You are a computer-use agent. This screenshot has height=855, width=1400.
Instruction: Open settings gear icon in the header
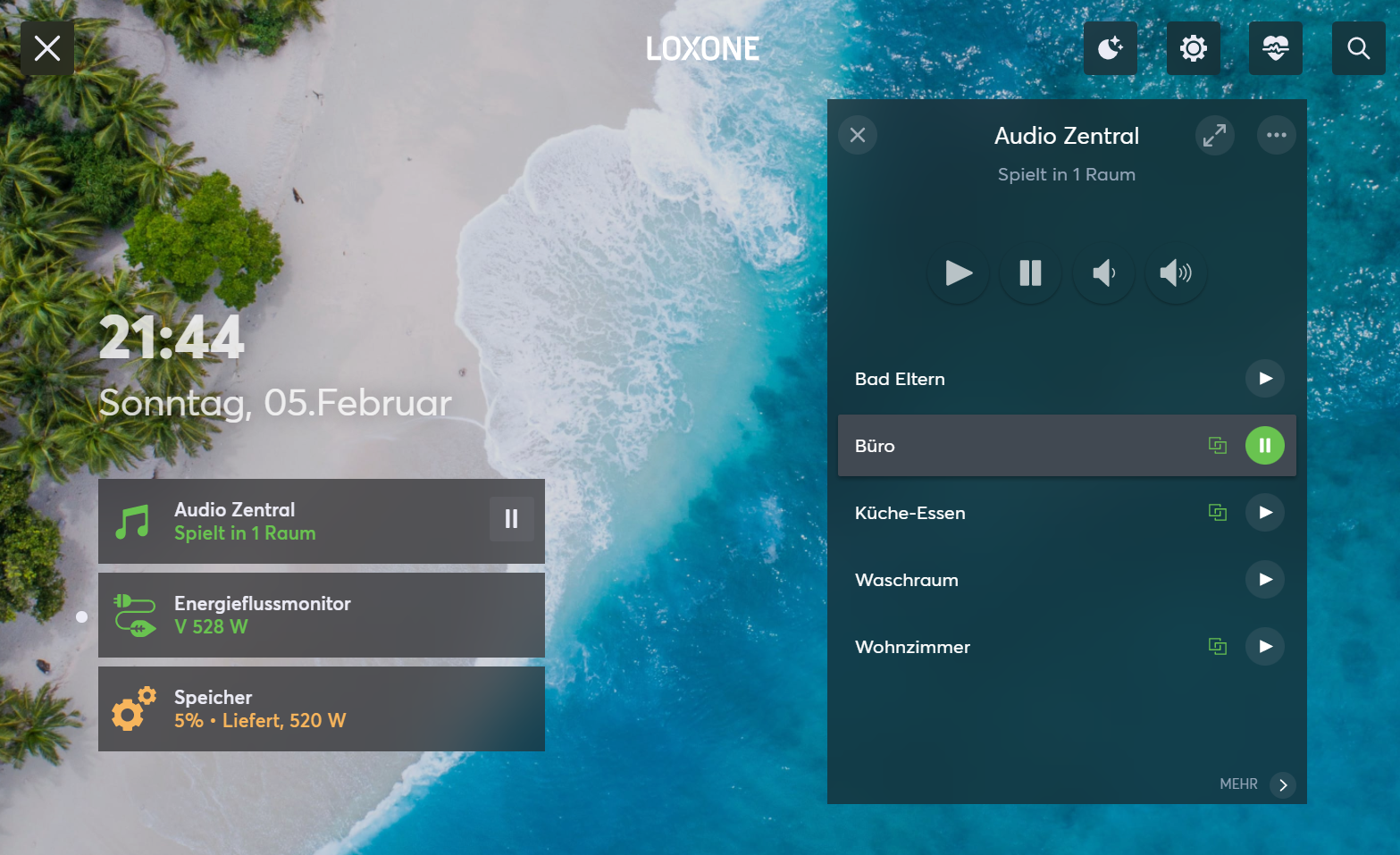1194,48
